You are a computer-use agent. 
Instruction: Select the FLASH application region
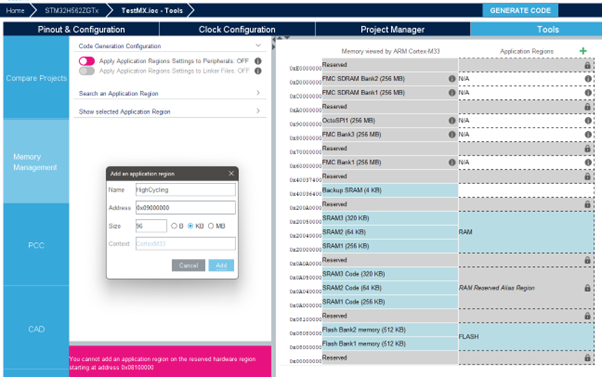tap(526, 337)
